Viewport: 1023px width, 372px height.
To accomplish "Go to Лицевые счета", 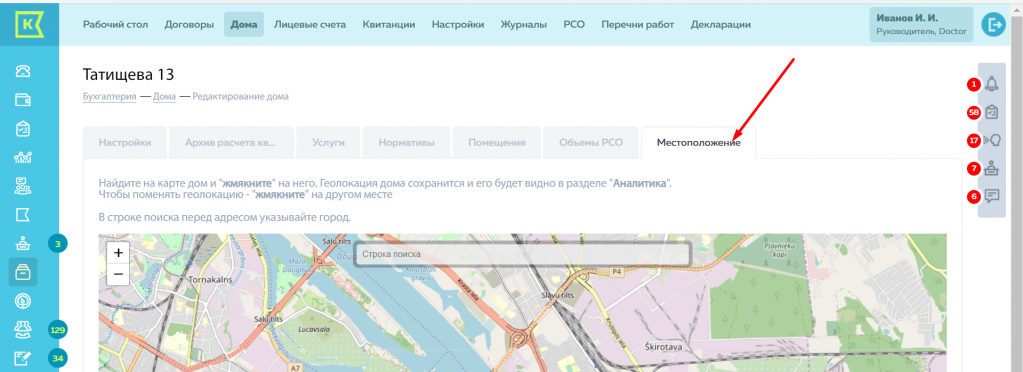I will point(310,25).
